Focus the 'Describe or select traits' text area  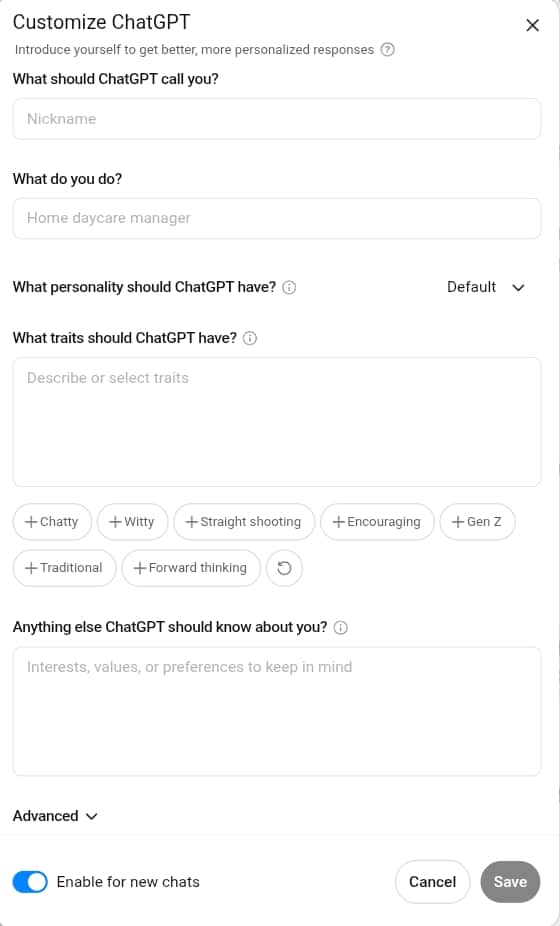[x=276, y=422]
